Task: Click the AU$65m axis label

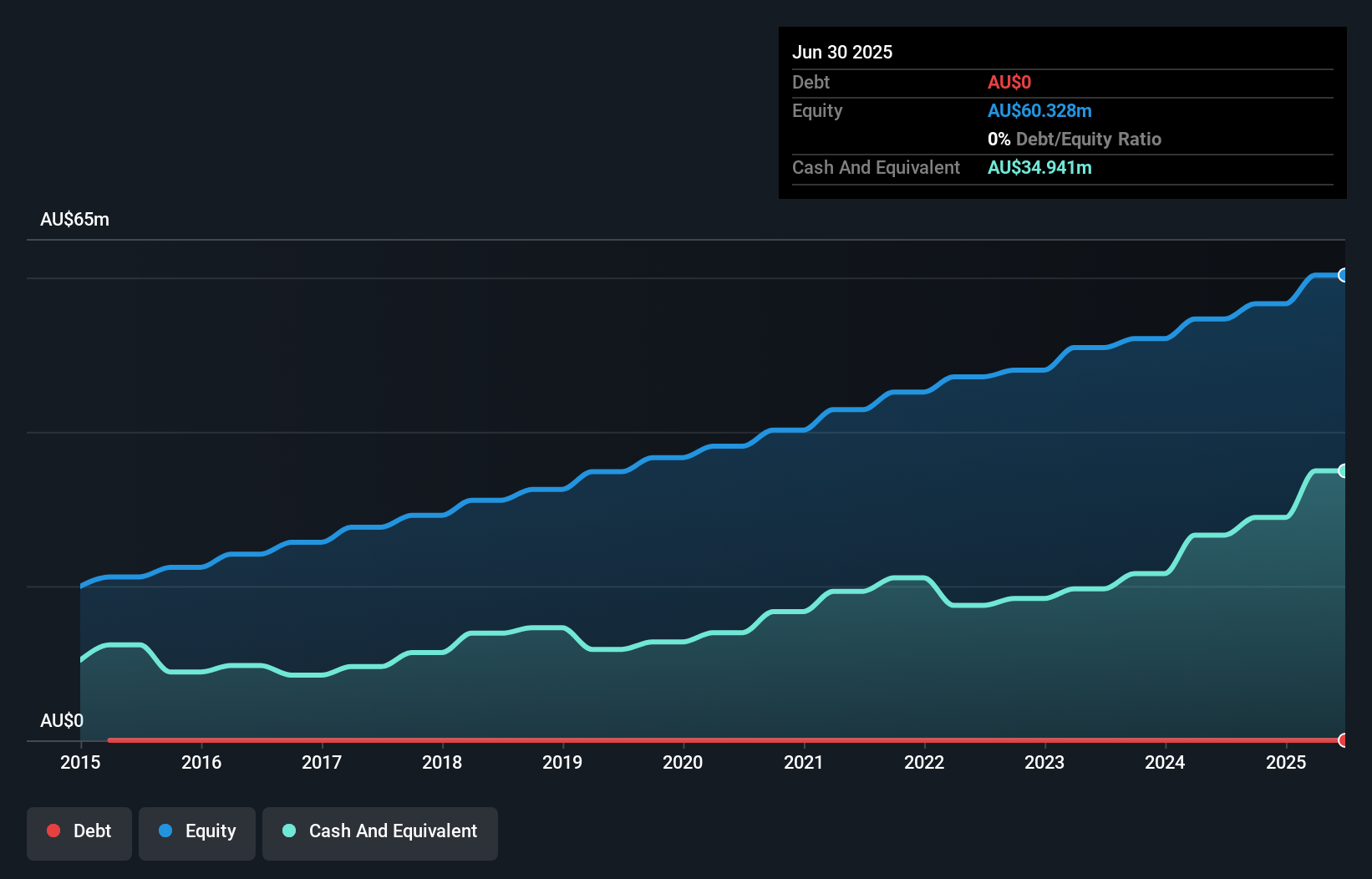Action: point(74,219)
